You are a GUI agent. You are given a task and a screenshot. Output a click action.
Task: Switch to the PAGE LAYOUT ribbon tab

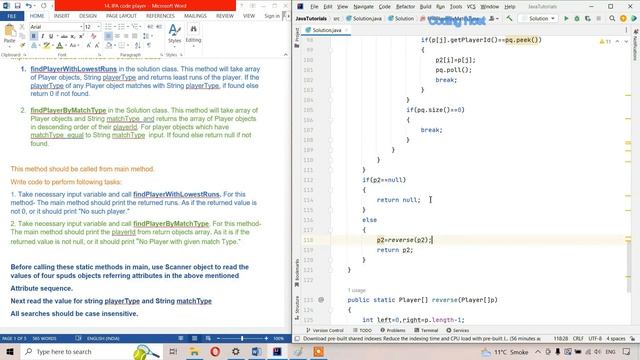pos(121,16)
